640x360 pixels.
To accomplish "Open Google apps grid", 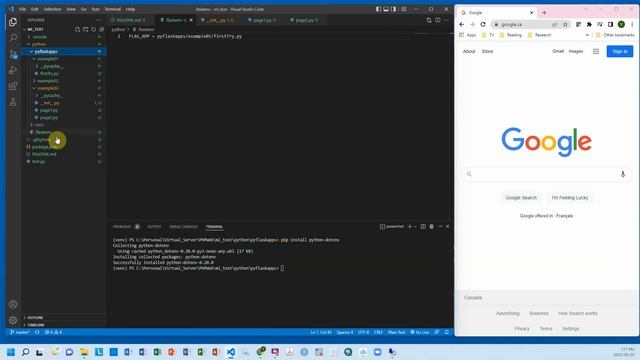I will (x=596, y=51).
